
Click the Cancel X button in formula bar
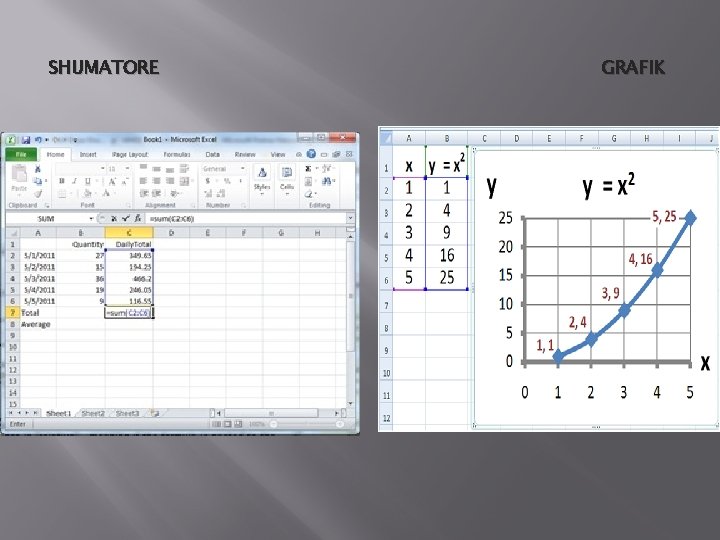click(x=114, y=219)
